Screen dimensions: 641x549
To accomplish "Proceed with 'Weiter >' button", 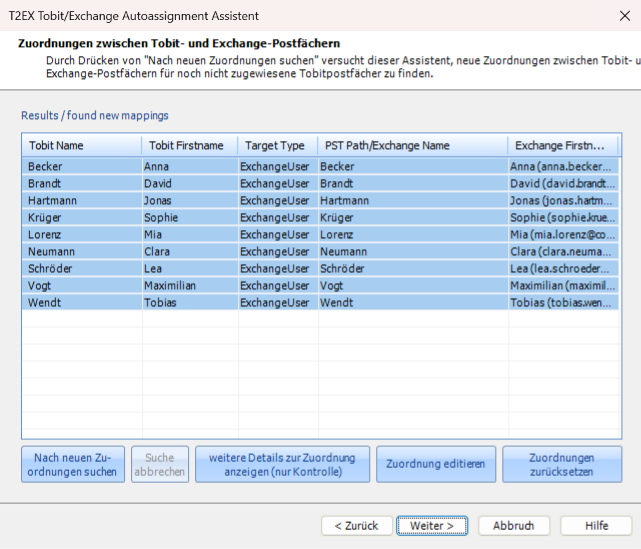I will click(x=432, y=526).
